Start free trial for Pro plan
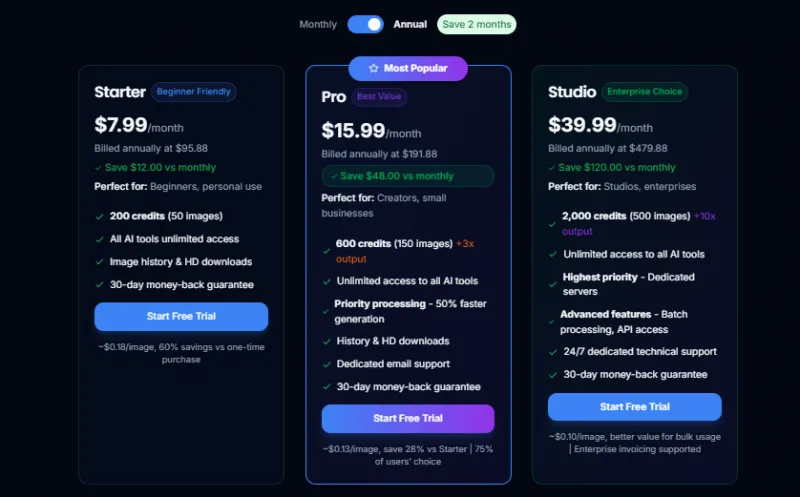Image resolution: width=800 pixels, height=497 pixels. tap(408, 418)
